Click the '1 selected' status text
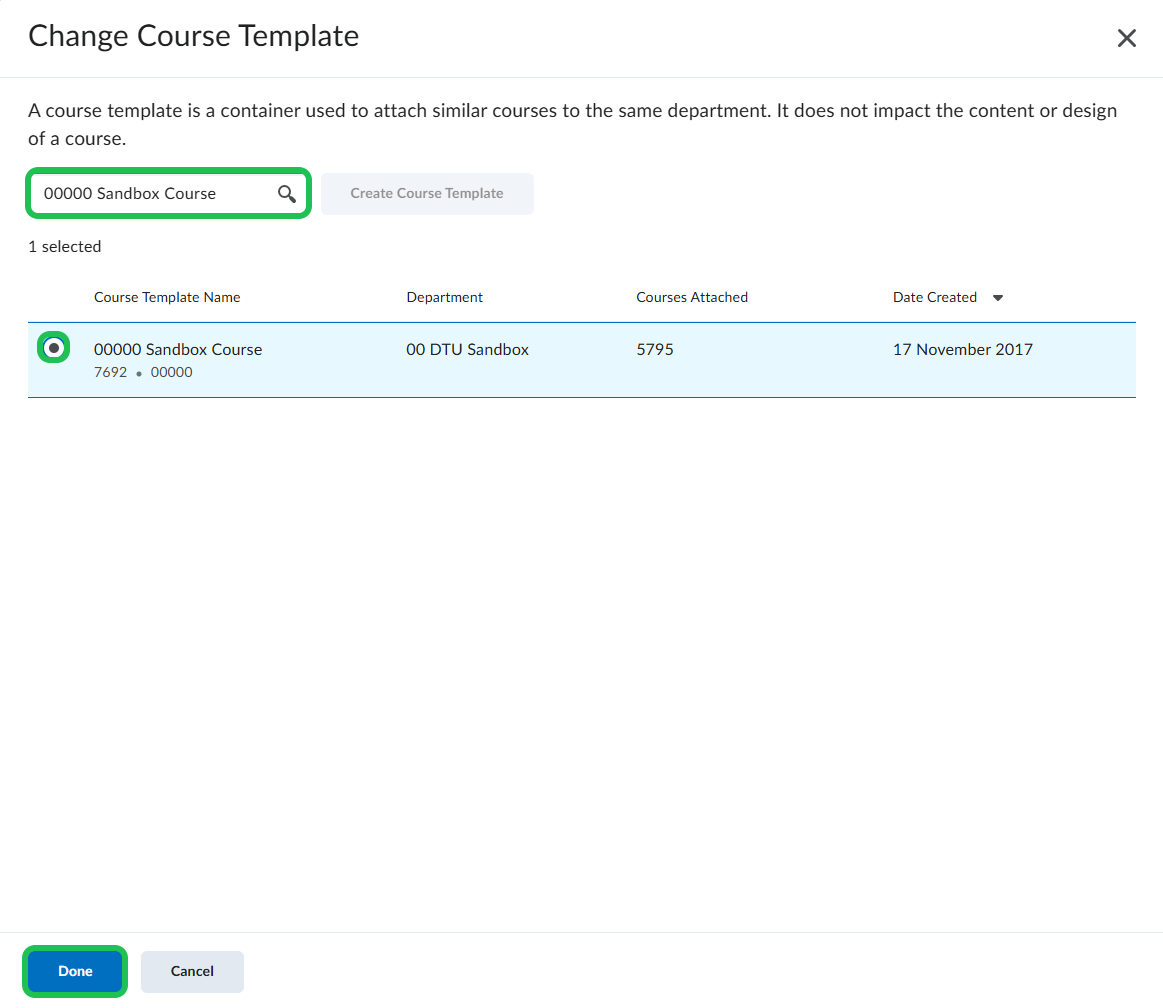Viewport: 1163px width, 1008px height. tap(64, 246)
